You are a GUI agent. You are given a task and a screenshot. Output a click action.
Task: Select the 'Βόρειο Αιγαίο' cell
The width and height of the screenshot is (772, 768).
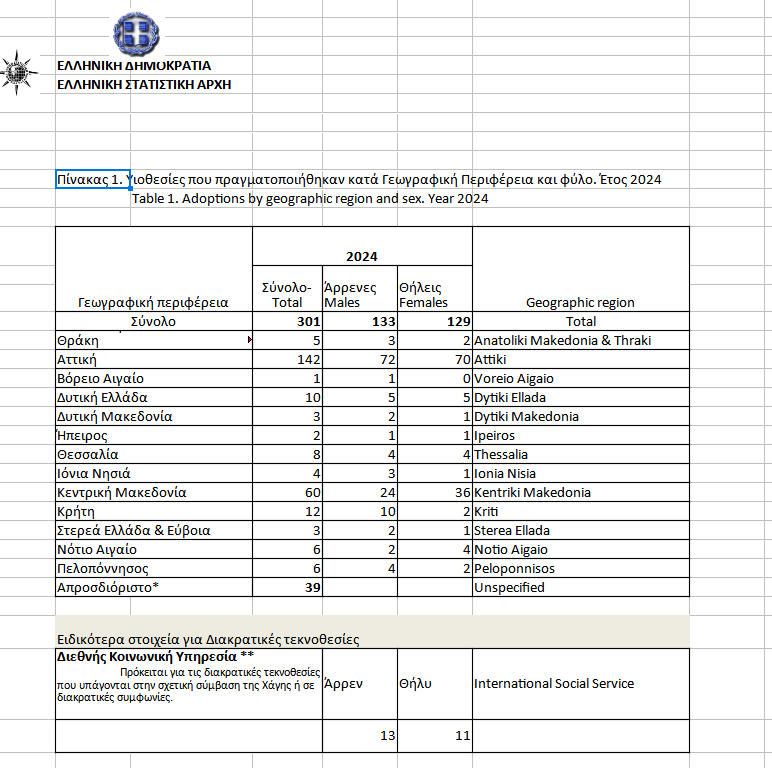154,378
